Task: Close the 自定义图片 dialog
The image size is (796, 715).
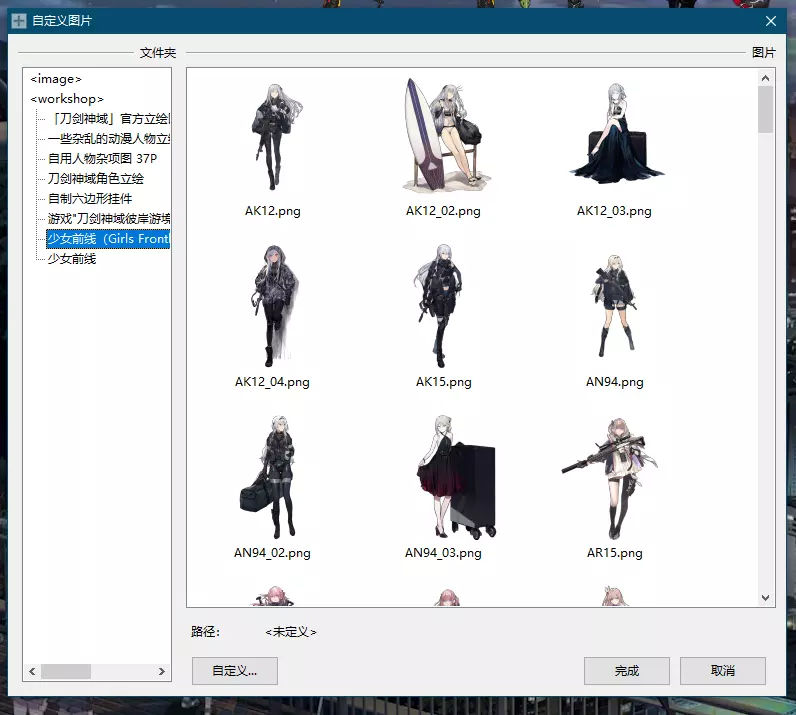Action: click(x=771, y=21)
